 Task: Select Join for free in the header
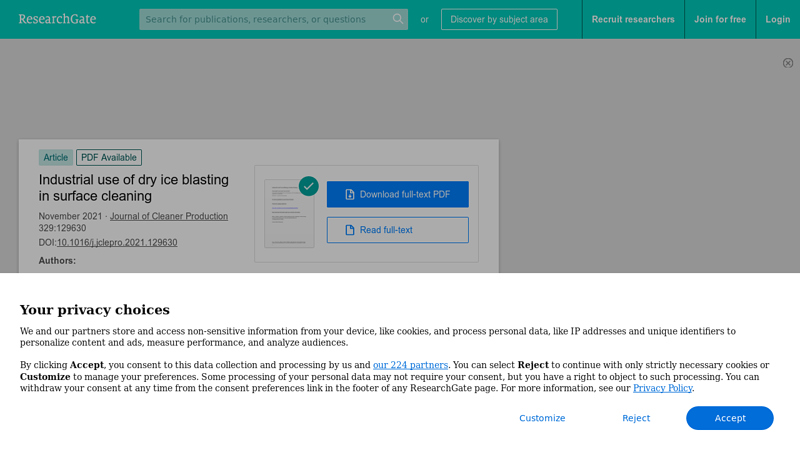(720, 19)
